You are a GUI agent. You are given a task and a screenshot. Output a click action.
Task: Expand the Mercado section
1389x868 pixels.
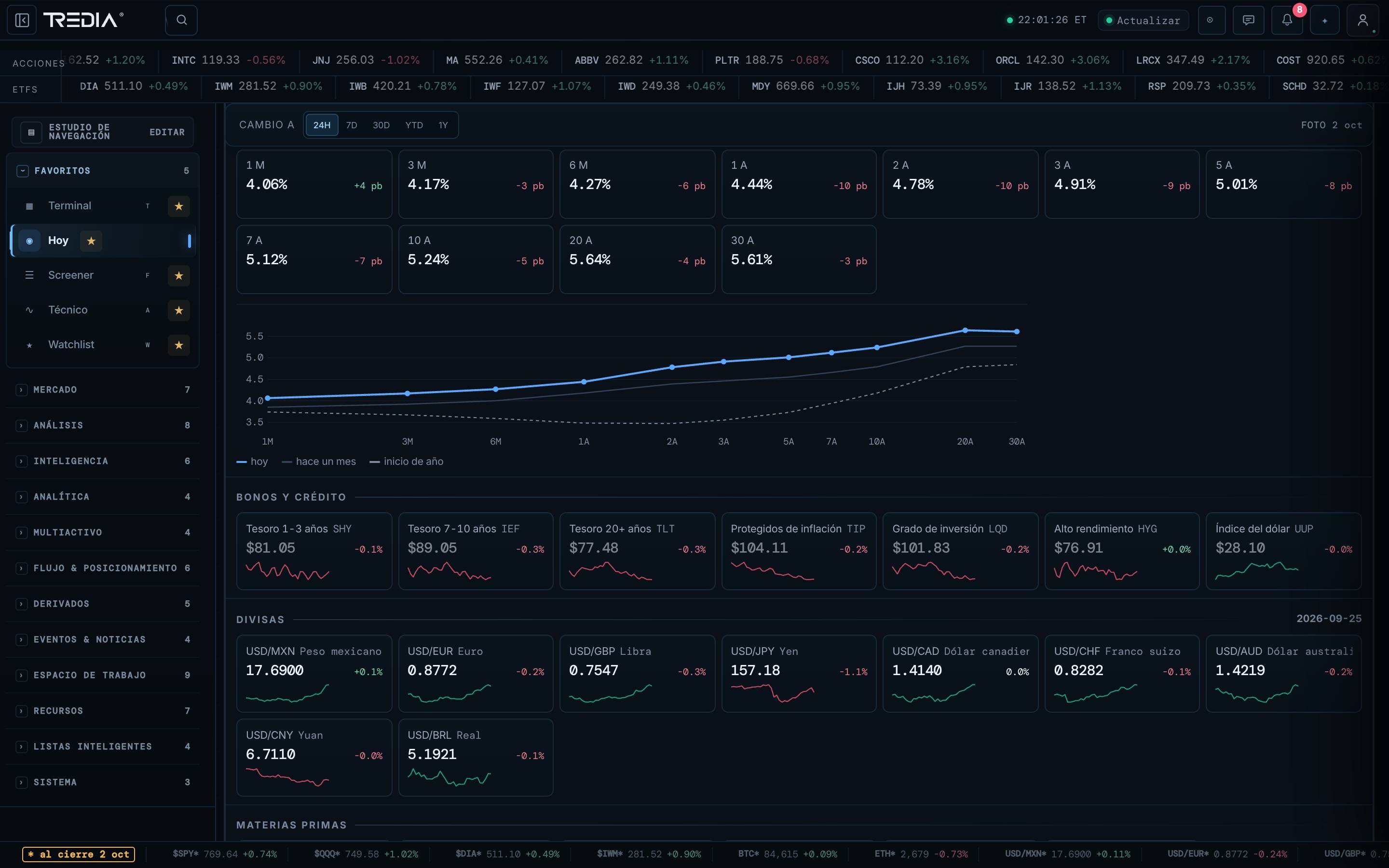(103, 390)
